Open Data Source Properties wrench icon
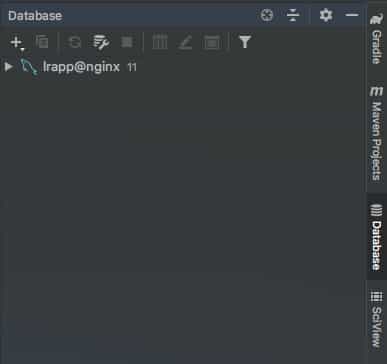Image resolution: width=387 pixels, height=364 pixels. (101, 42)
